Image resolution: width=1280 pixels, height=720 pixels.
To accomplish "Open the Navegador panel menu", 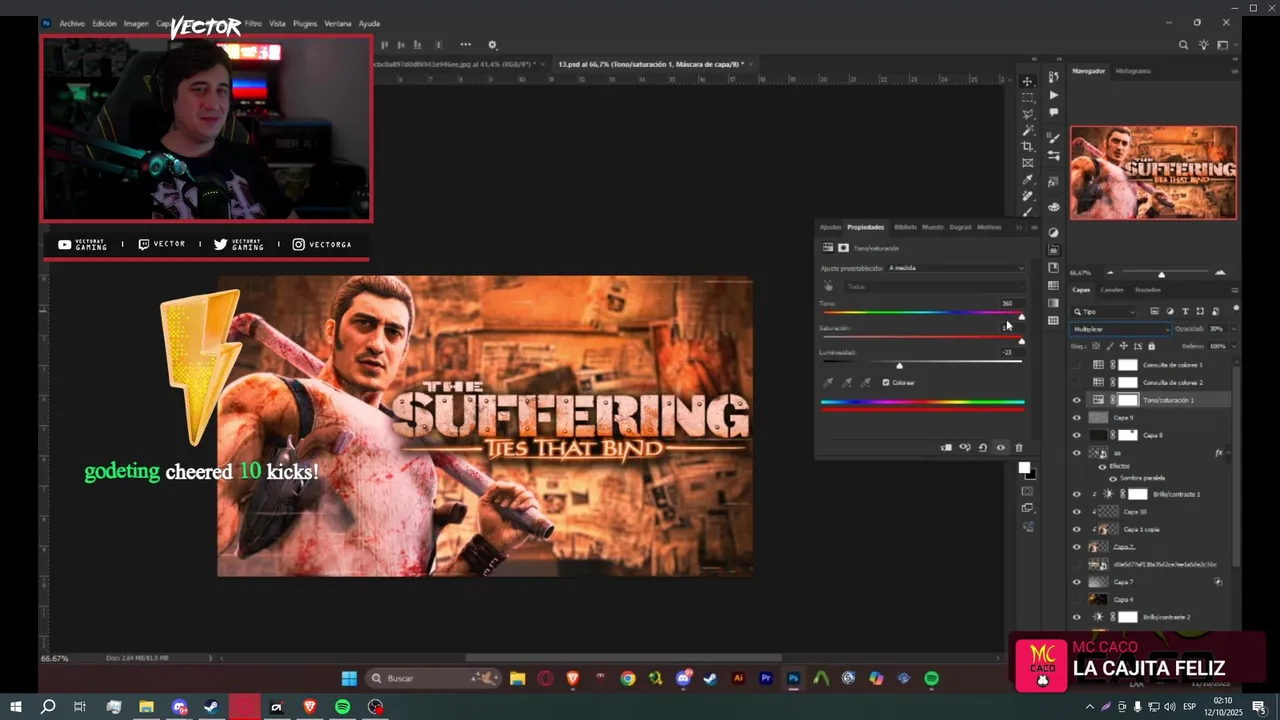I will (1235, 71).
